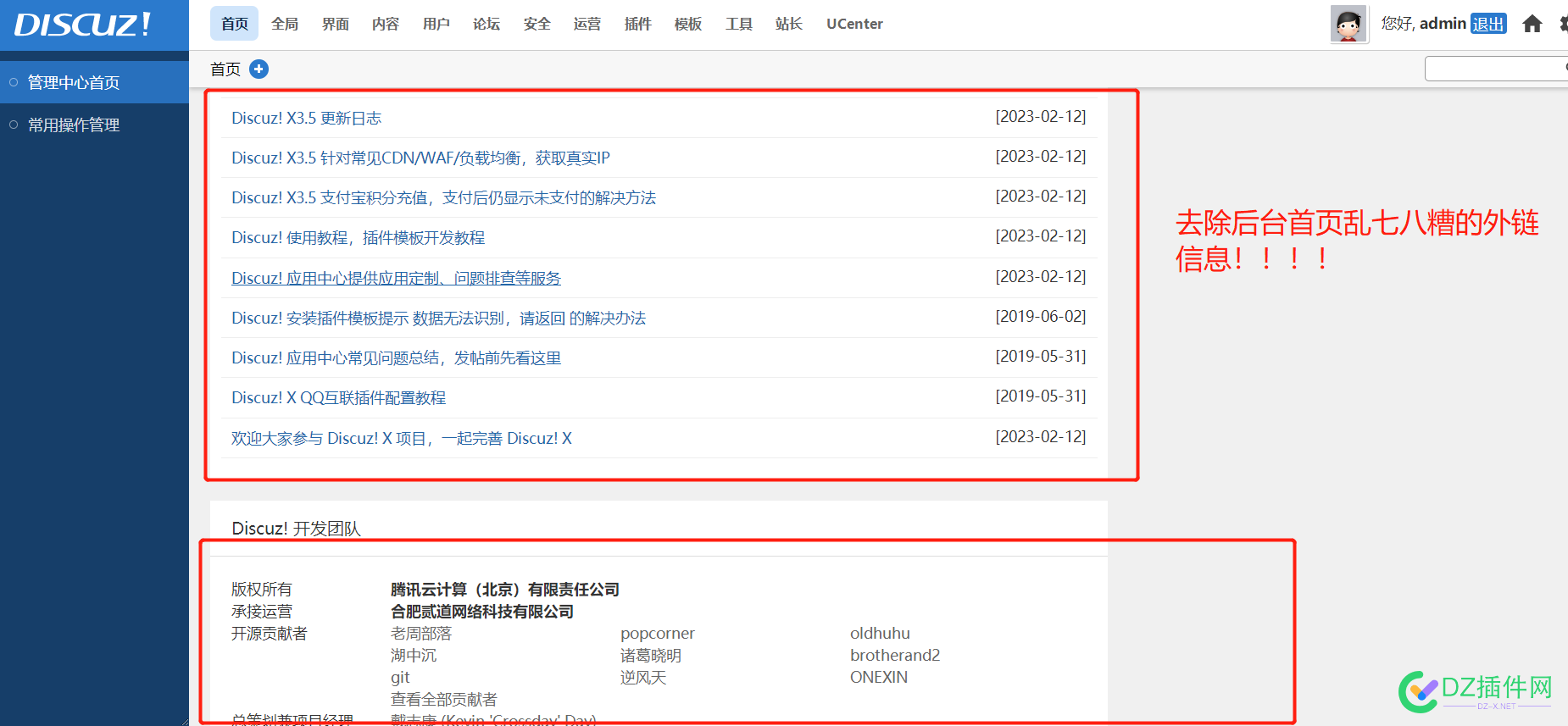Open the 支付宝积分充值 解决方法 link

[444, 197]
